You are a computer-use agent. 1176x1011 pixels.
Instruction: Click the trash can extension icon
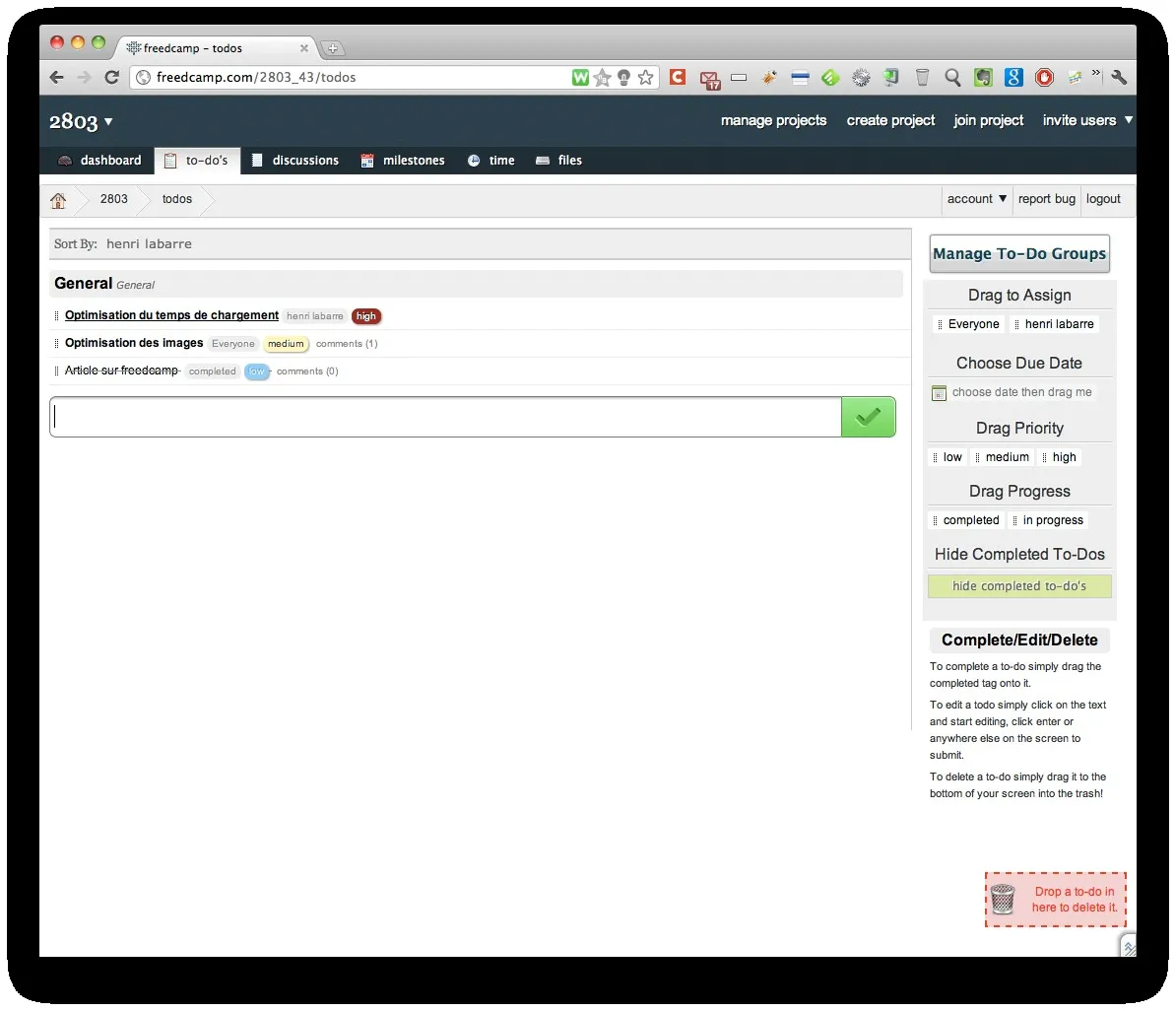click(923, 77)
